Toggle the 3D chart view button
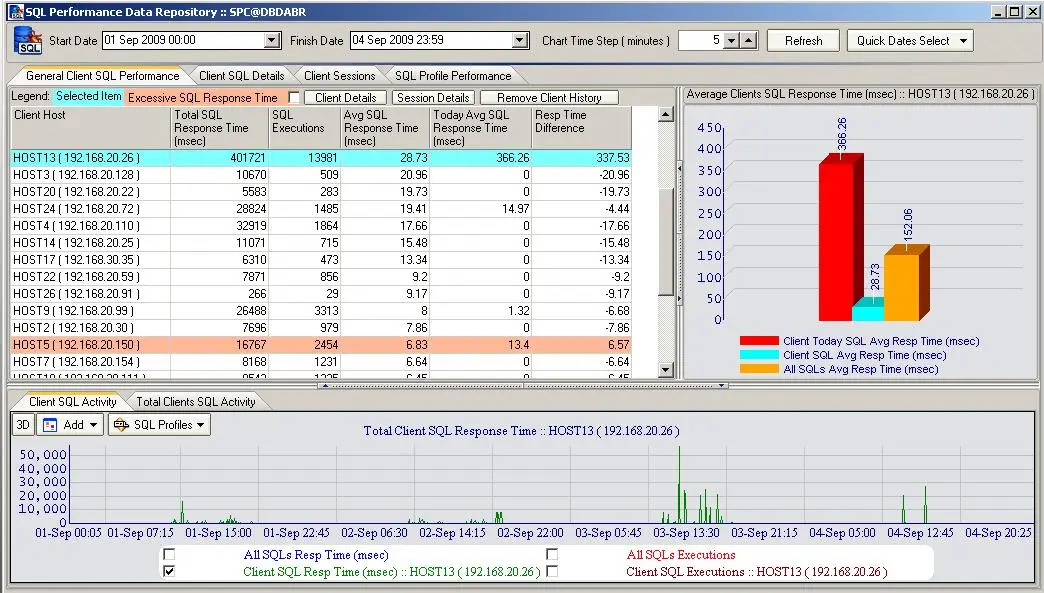This screenshot has width=1044, height=593. [23, 425]
